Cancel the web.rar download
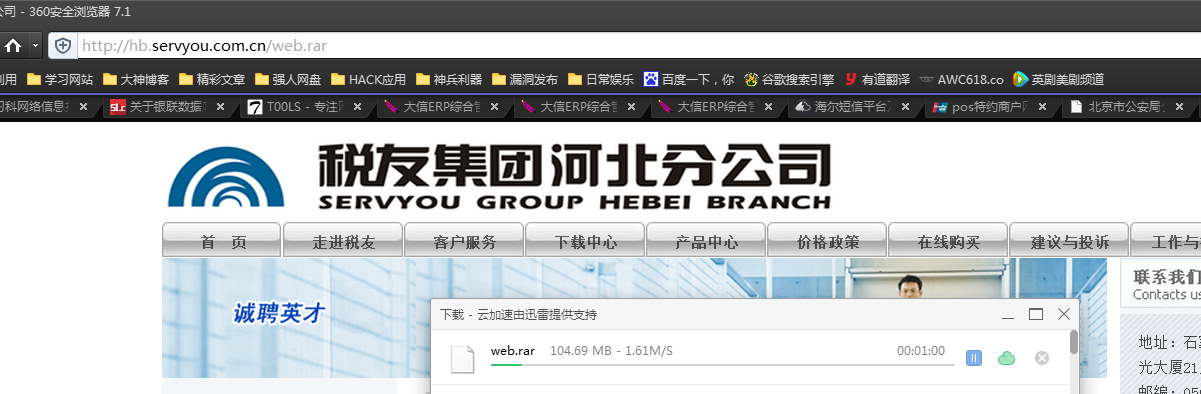The image size is (1201, 394). click(1042, 357)
